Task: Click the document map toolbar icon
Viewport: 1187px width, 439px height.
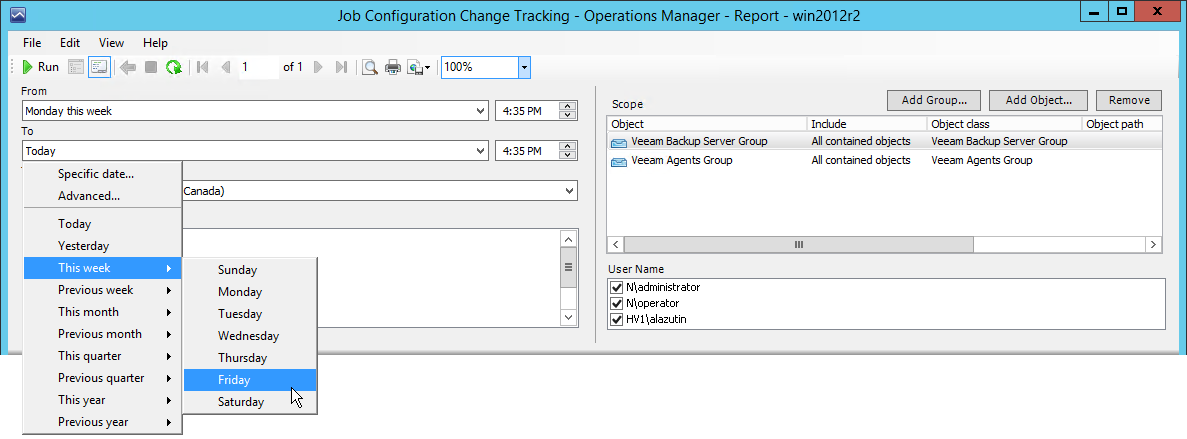Action: [x=77, y=67]
